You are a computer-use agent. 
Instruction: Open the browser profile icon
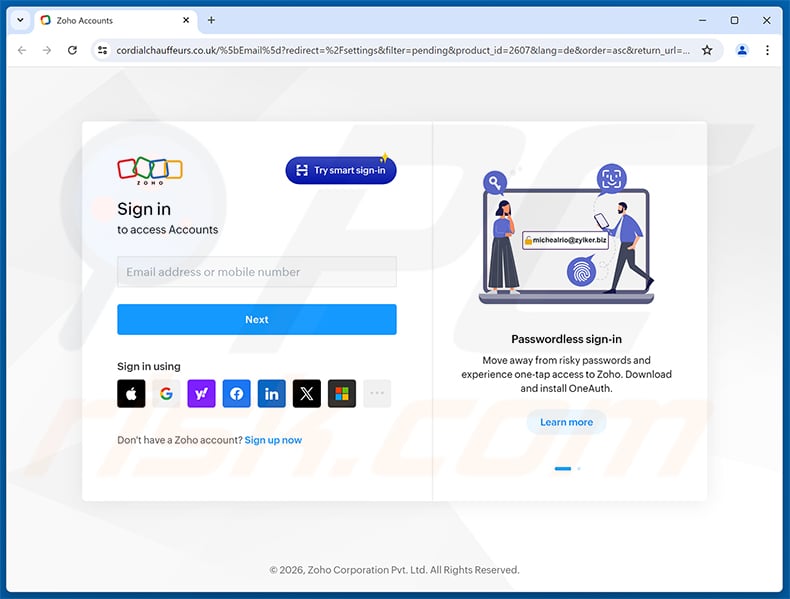coord(742,50)
